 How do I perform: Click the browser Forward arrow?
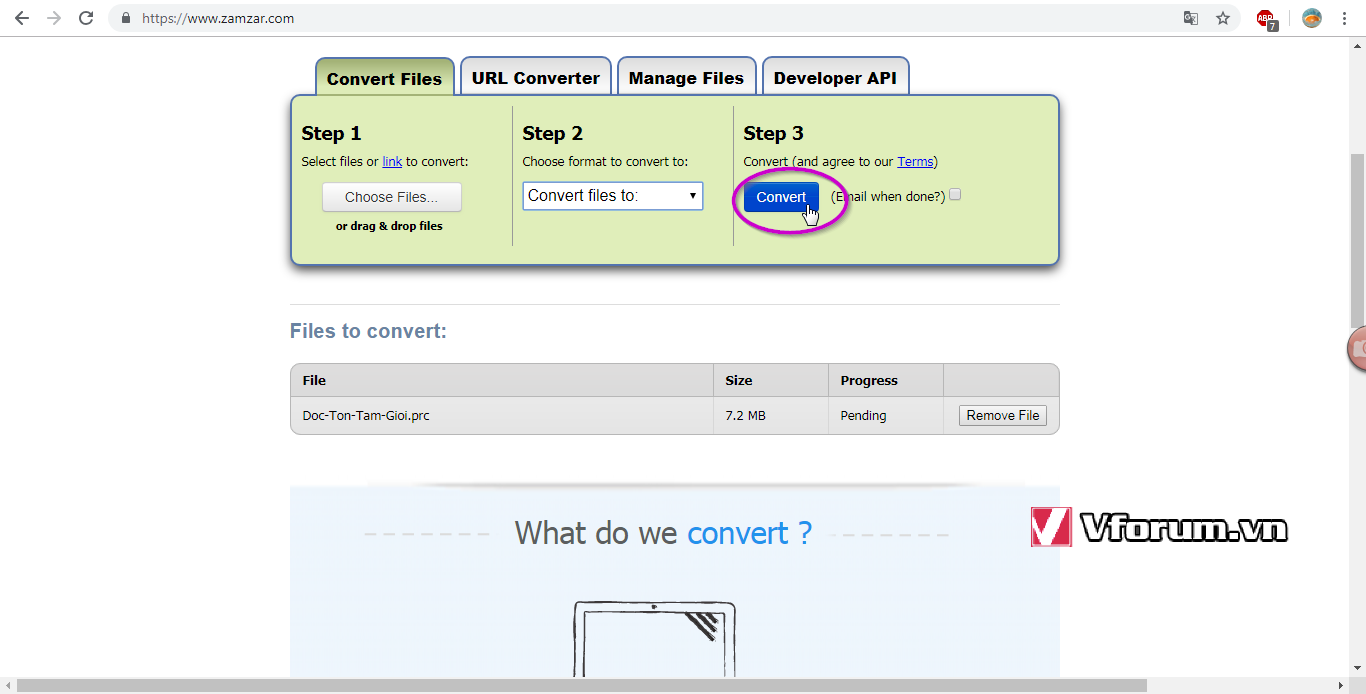click(x=53, y=18)
